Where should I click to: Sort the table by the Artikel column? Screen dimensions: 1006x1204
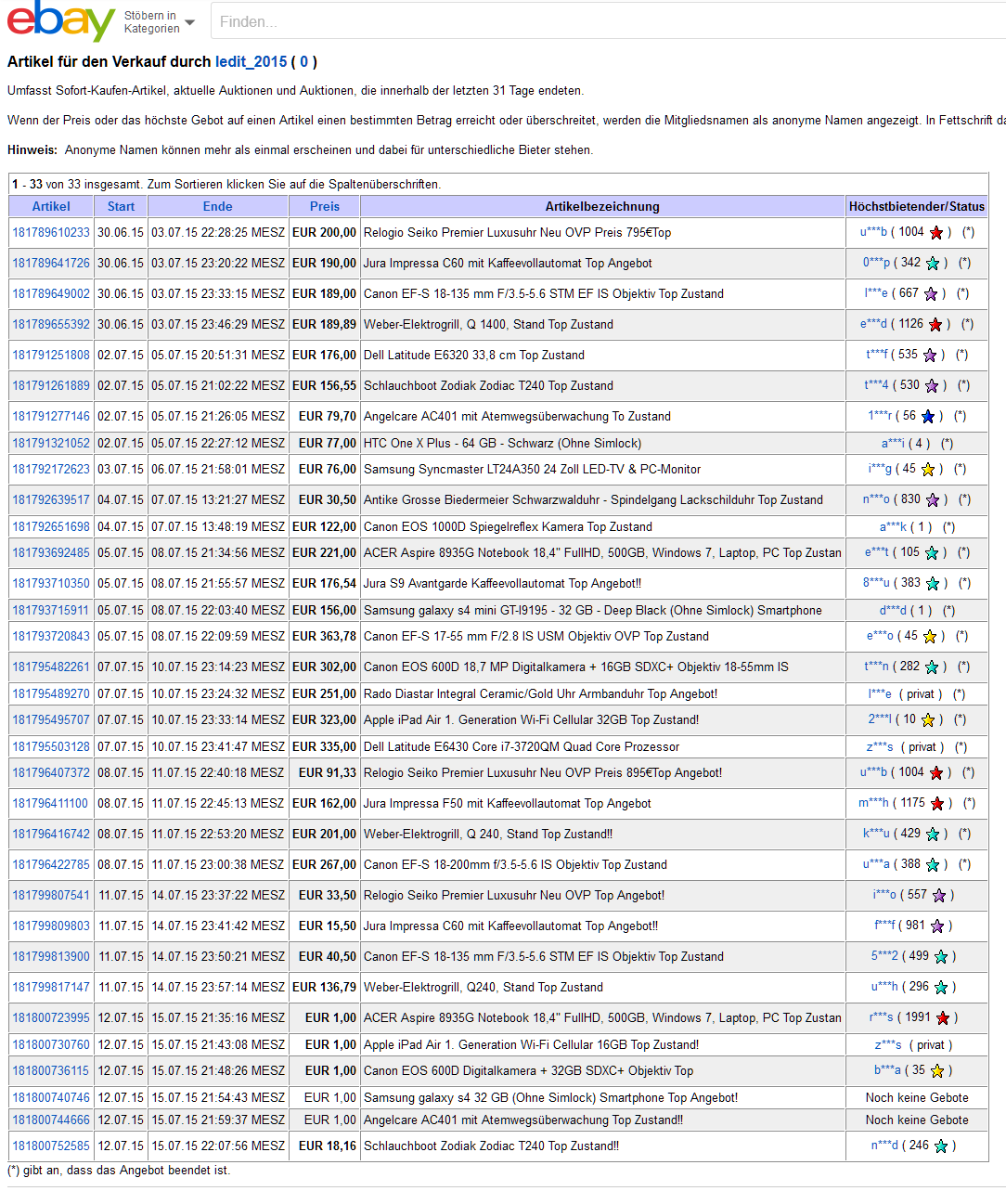pyautogui.click(x=51, y=207)
